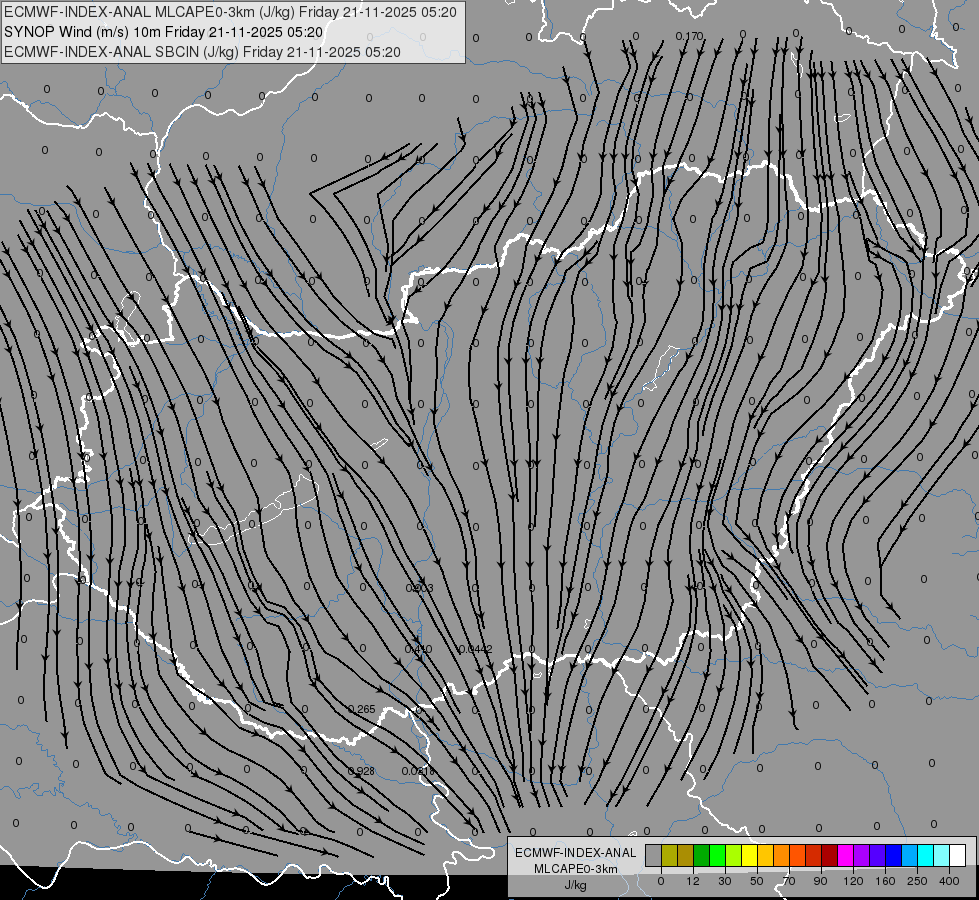Select the legend label MLCAPE0-3km
Viewport: 979px width, 900px height.
576,869
